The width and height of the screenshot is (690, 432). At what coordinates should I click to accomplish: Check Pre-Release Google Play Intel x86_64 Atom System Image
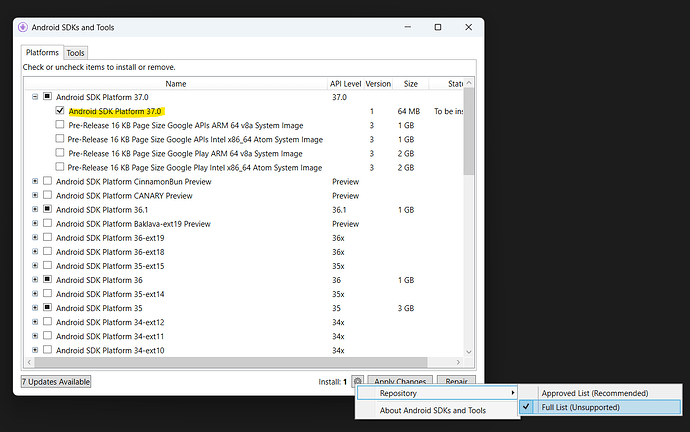(x=60, y=167)
